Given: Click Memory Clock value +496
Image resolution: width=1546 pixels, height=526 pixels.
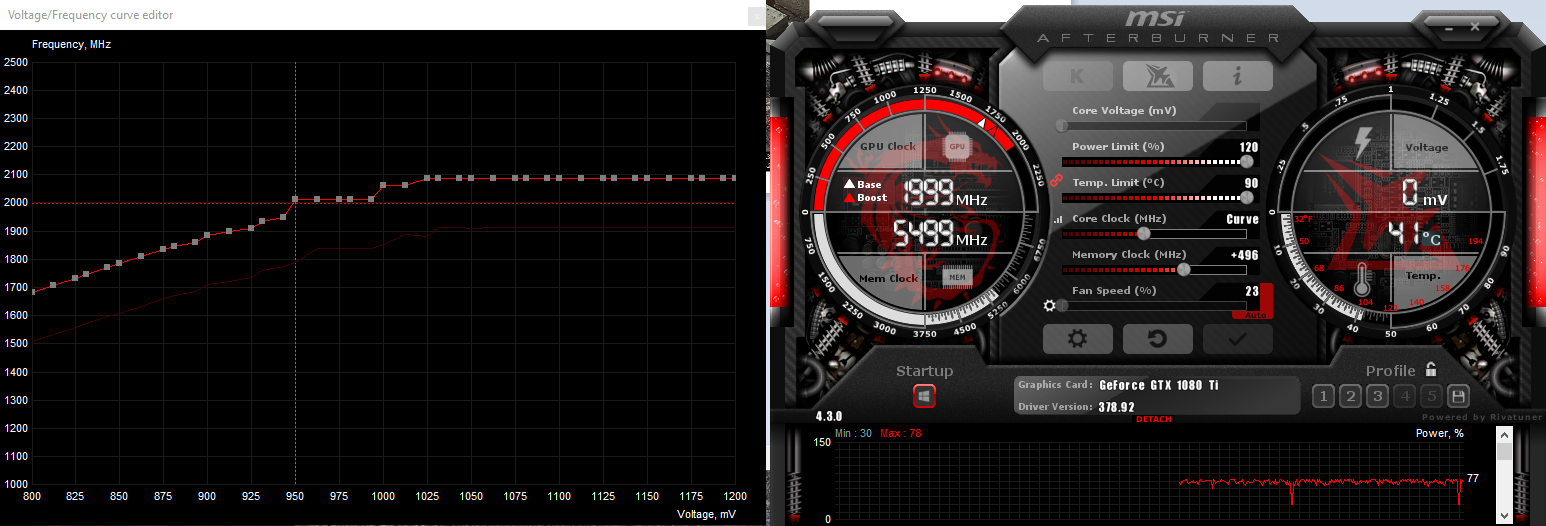Looking at the screenshot, I should point(1244,255).
